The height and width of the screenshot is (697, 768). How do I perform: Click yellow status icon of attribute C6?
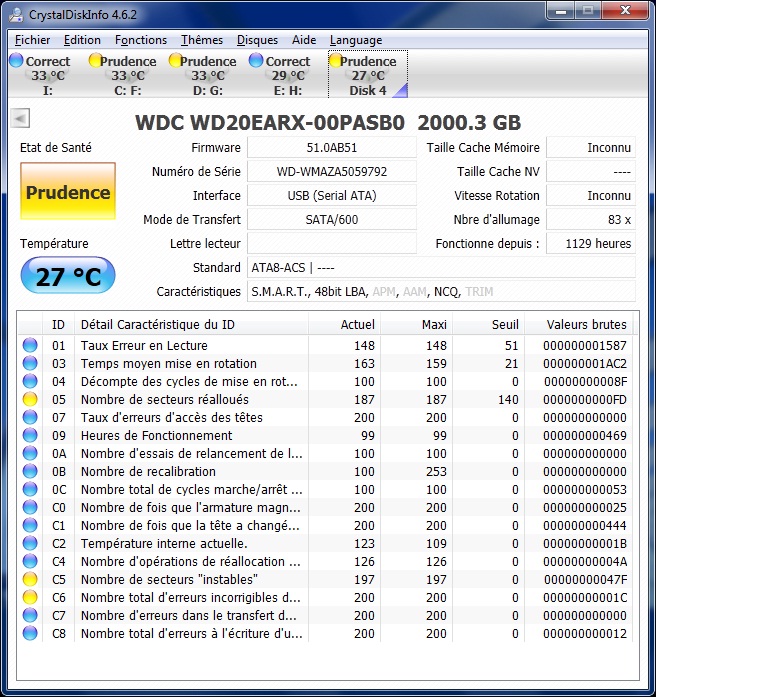tap(30, 597)
